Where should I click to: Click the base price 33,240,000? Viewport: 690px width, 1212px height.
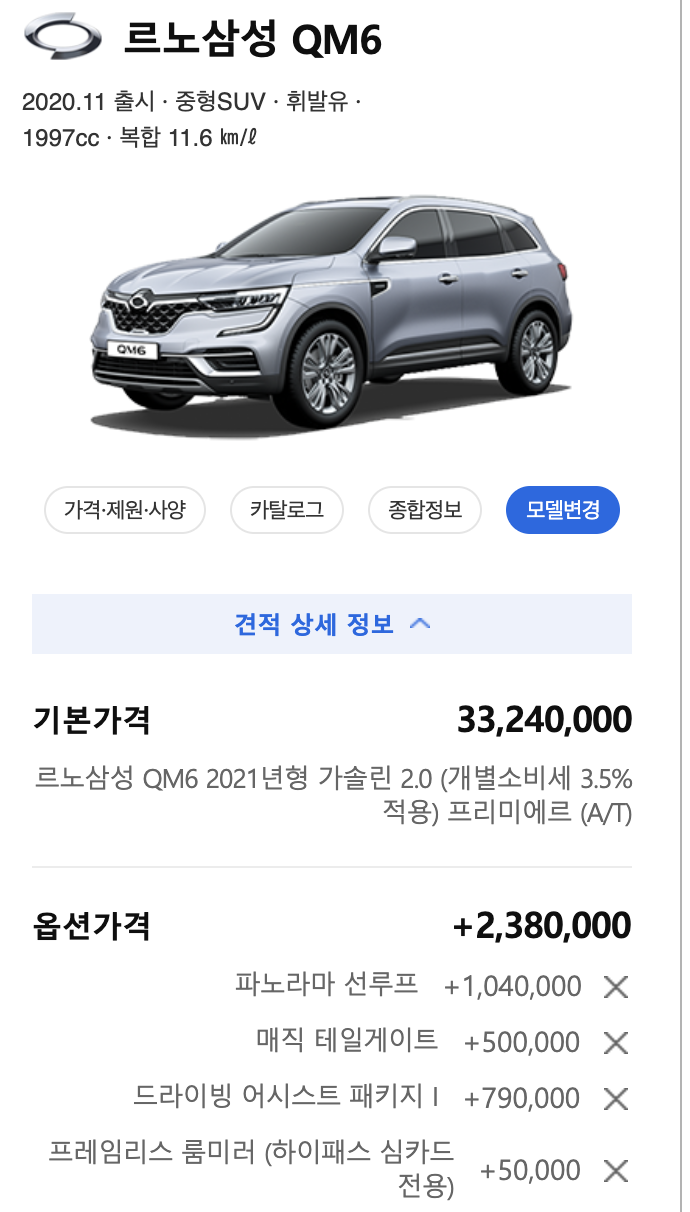[544, 719]
